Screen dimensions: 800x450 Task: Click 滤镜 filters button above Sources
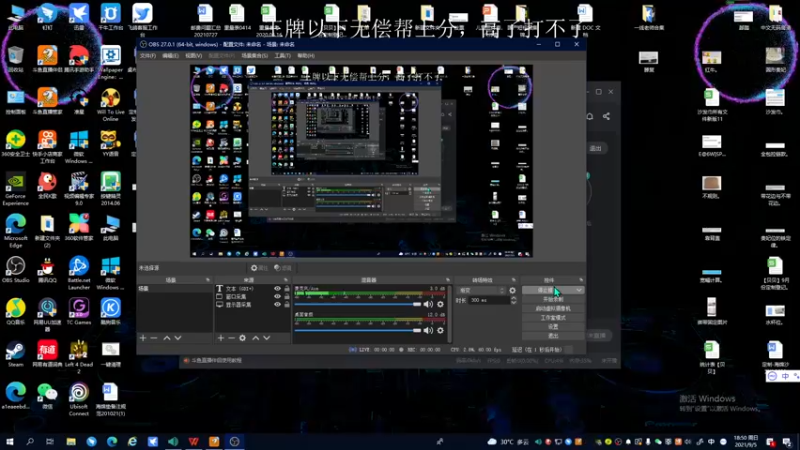pyautogui.click(x=283, y=268)
